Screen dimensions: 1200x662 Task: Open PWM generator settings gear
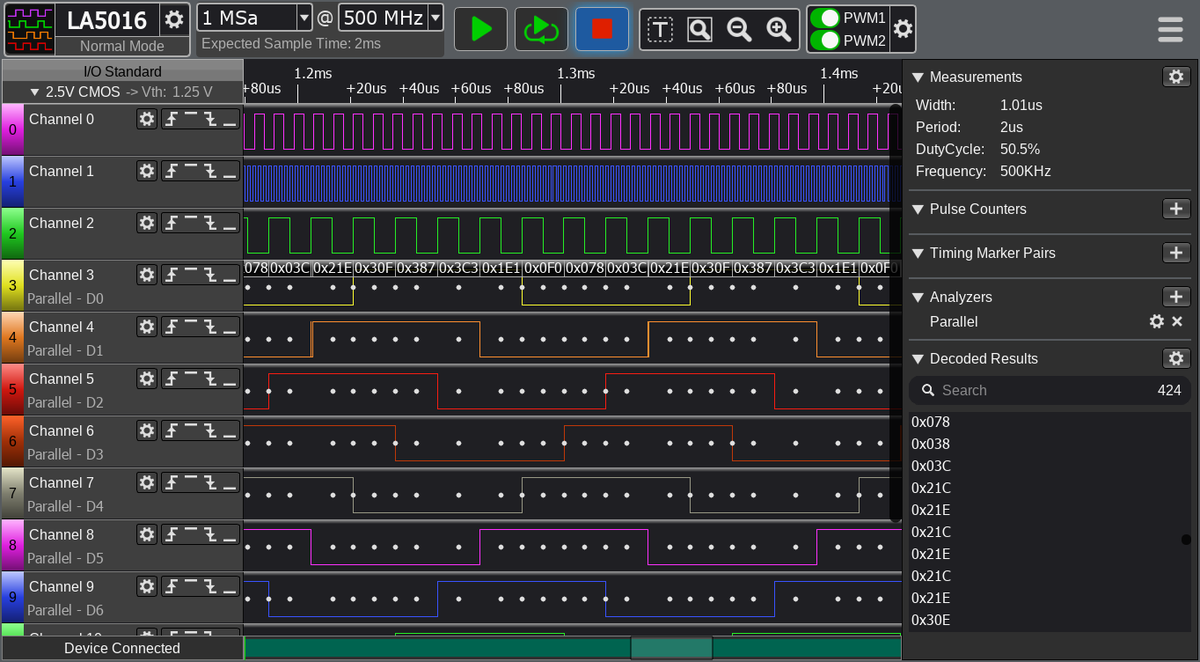tap(903, 29)
